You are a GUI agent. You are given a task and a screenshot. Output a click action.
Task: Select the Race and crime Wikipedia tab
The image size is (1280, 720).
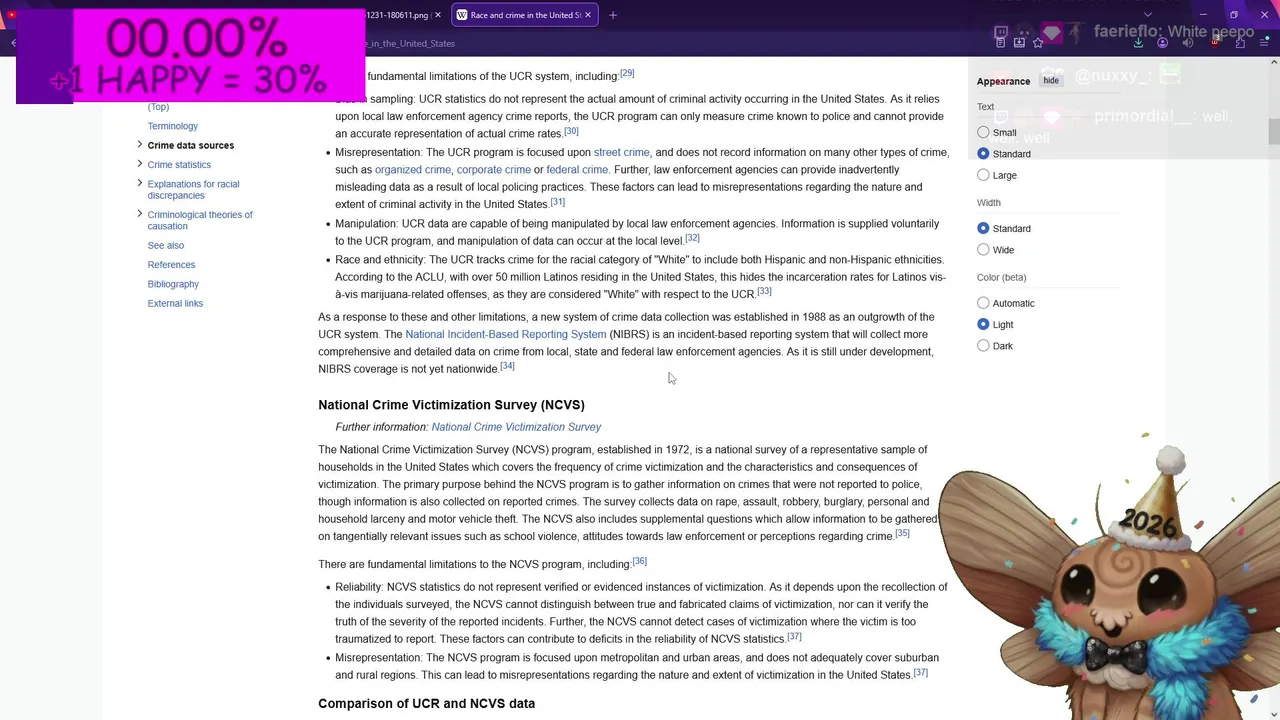[524, 15]
